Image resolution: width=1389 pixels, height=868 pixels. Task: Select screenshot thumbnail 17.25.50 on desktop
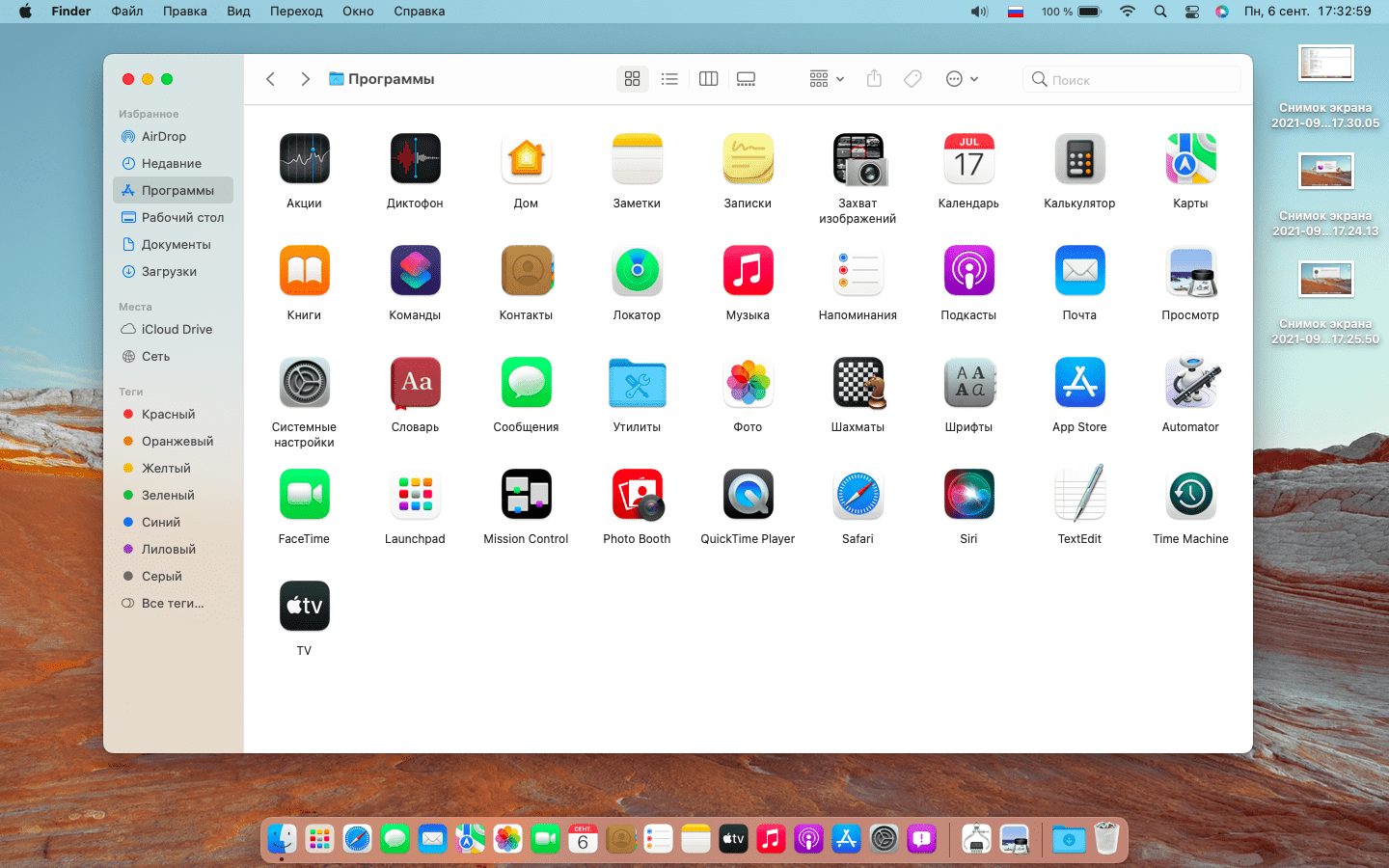[1325, 279]
